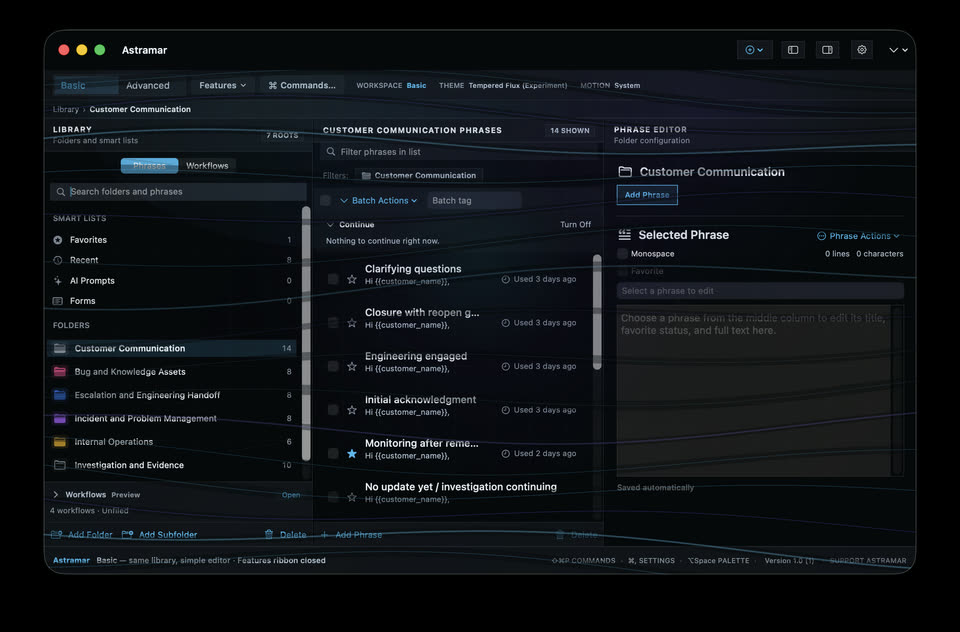Switch to the Advanced workspace tab
This screenshot has height=632, width=960.
tap(148, 86)
